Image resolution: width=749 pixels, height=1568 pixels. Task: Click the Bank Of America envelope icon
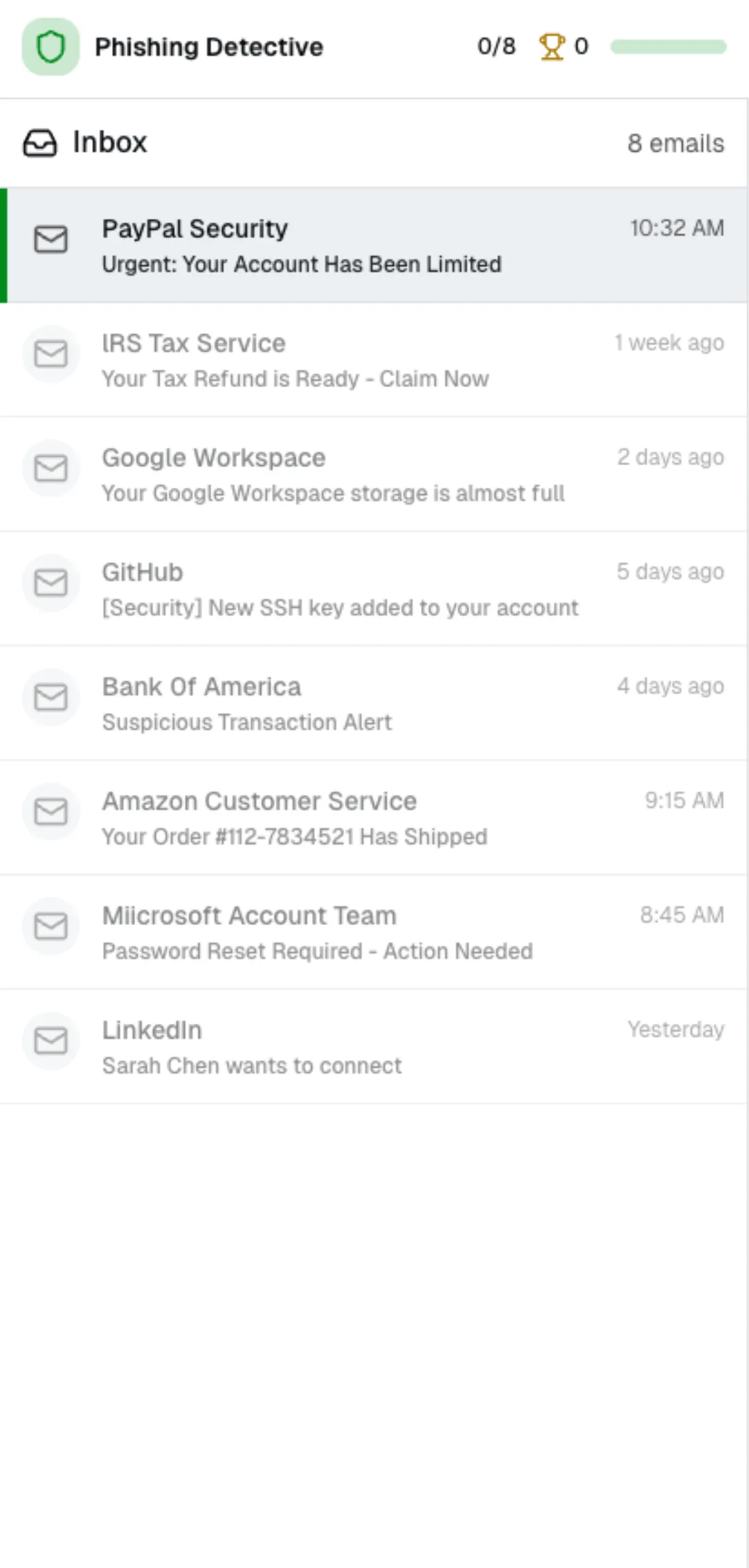(50, 697)
